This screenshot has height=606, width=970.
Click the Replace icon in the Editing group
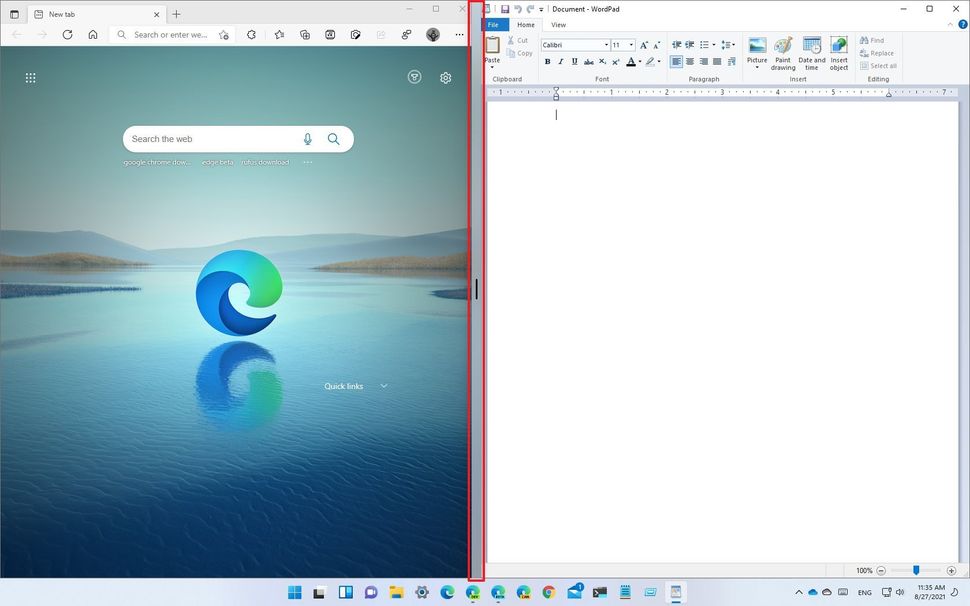(x=879, y=53)
